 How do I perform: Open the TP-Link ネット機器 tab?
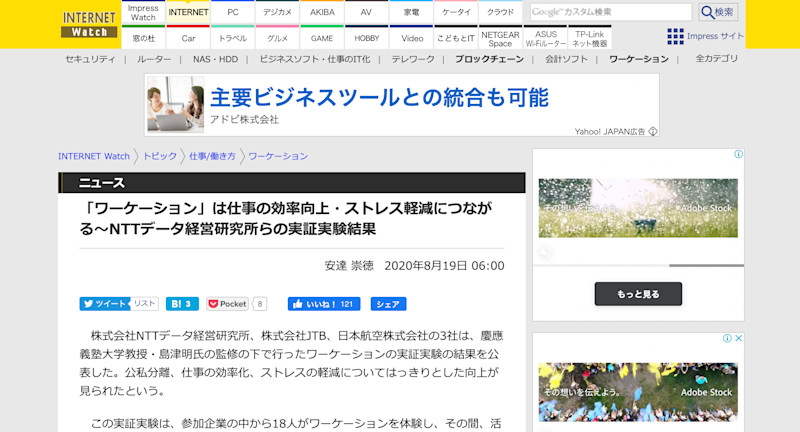590,38
